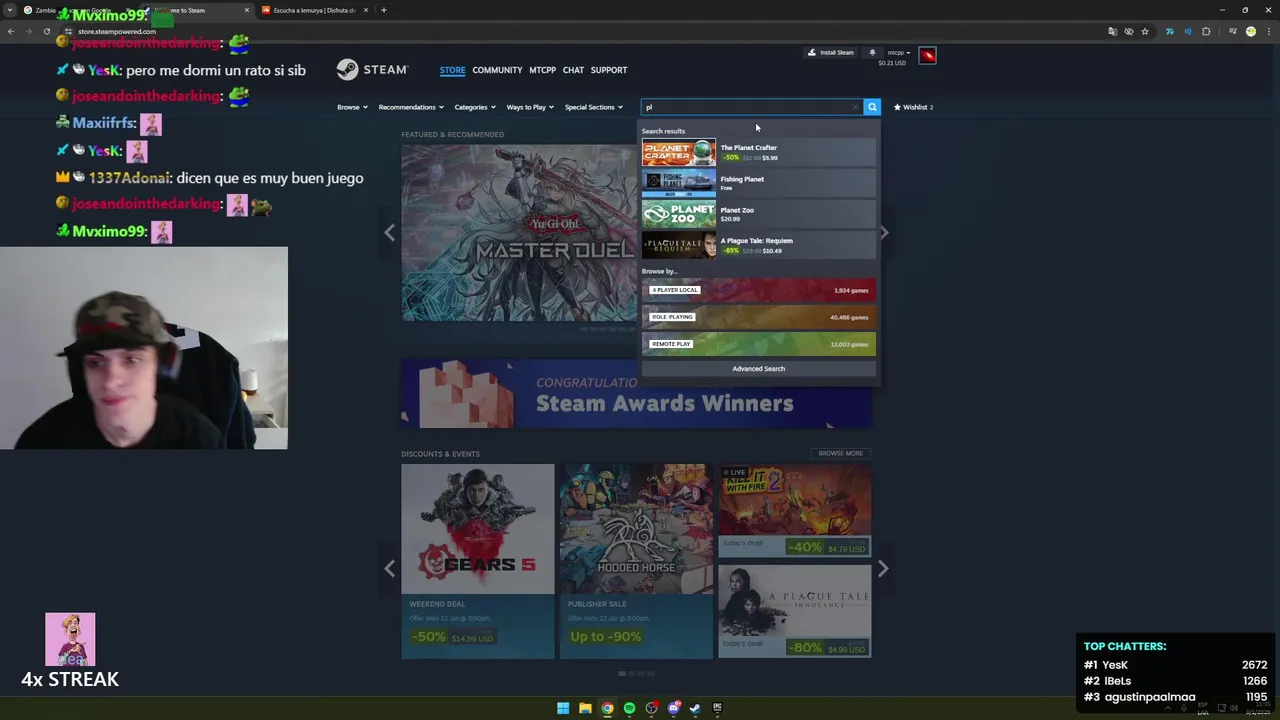Open the SUPPORT menu item
Viewport: 1280px width, 720px height.
coord(609,70)
